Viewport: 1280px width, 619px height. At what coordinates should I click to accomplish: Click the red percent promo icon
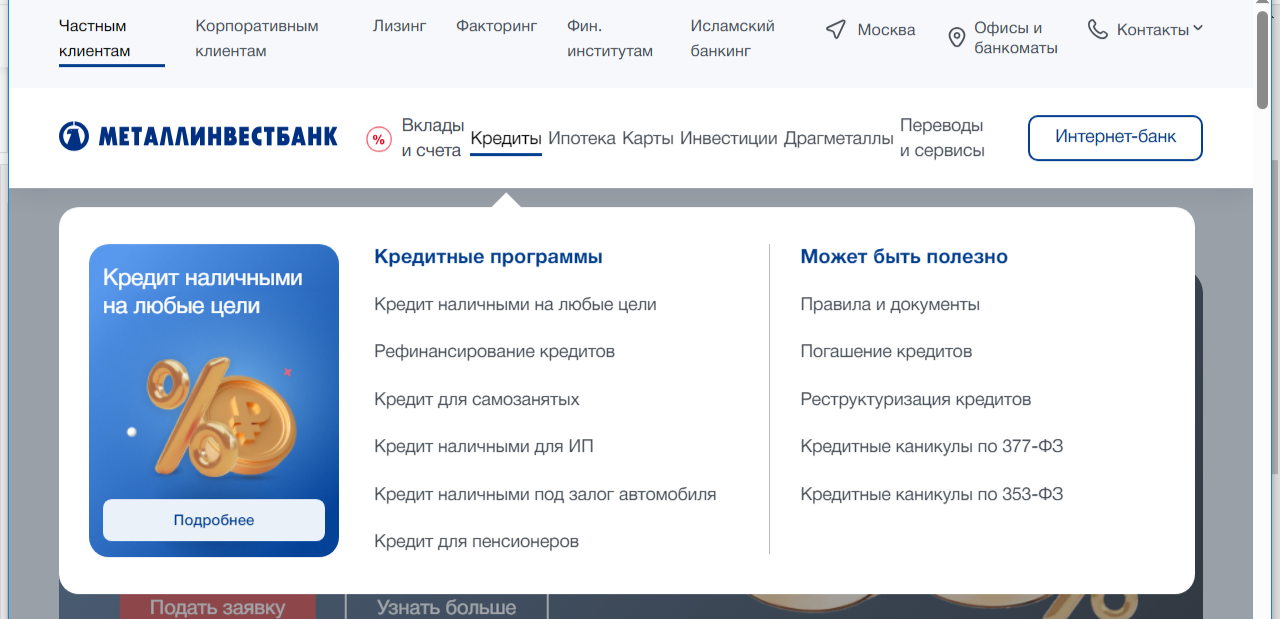379,139
